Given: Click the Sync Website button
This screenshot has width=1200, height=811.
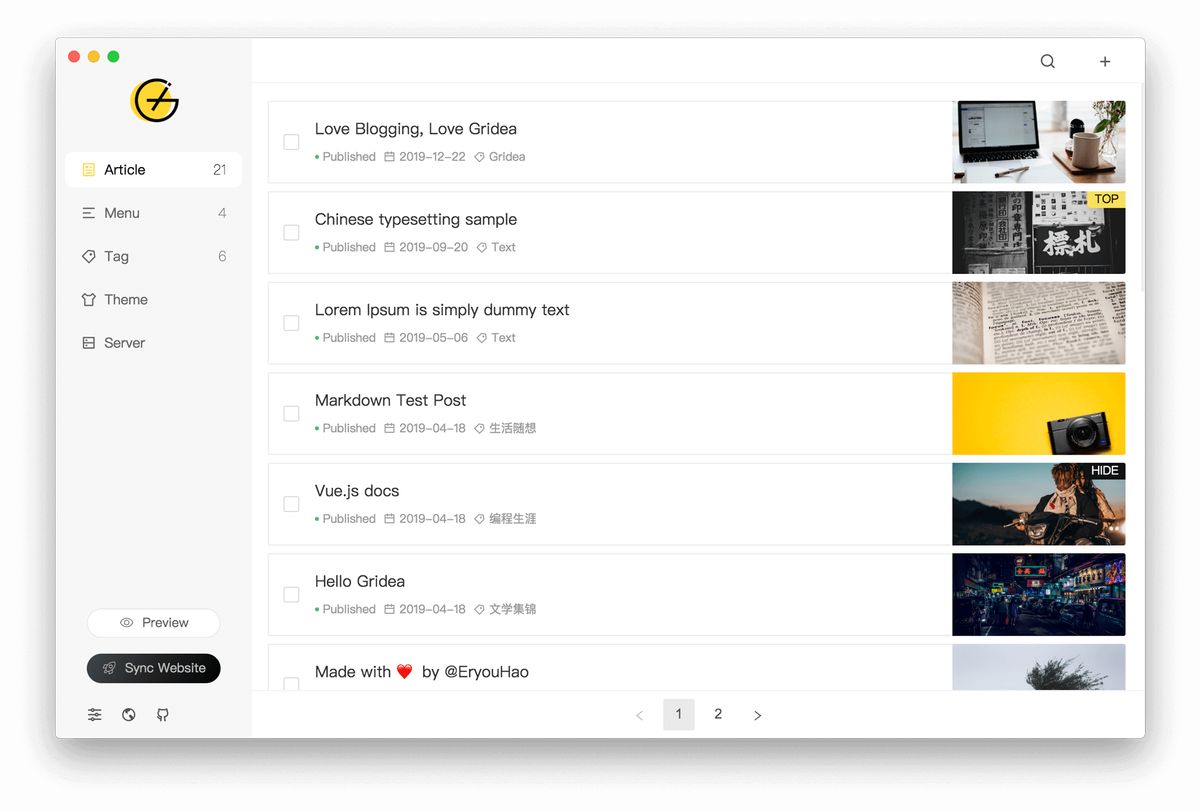Looking at the screenshot, I should (x=153, y=668).
